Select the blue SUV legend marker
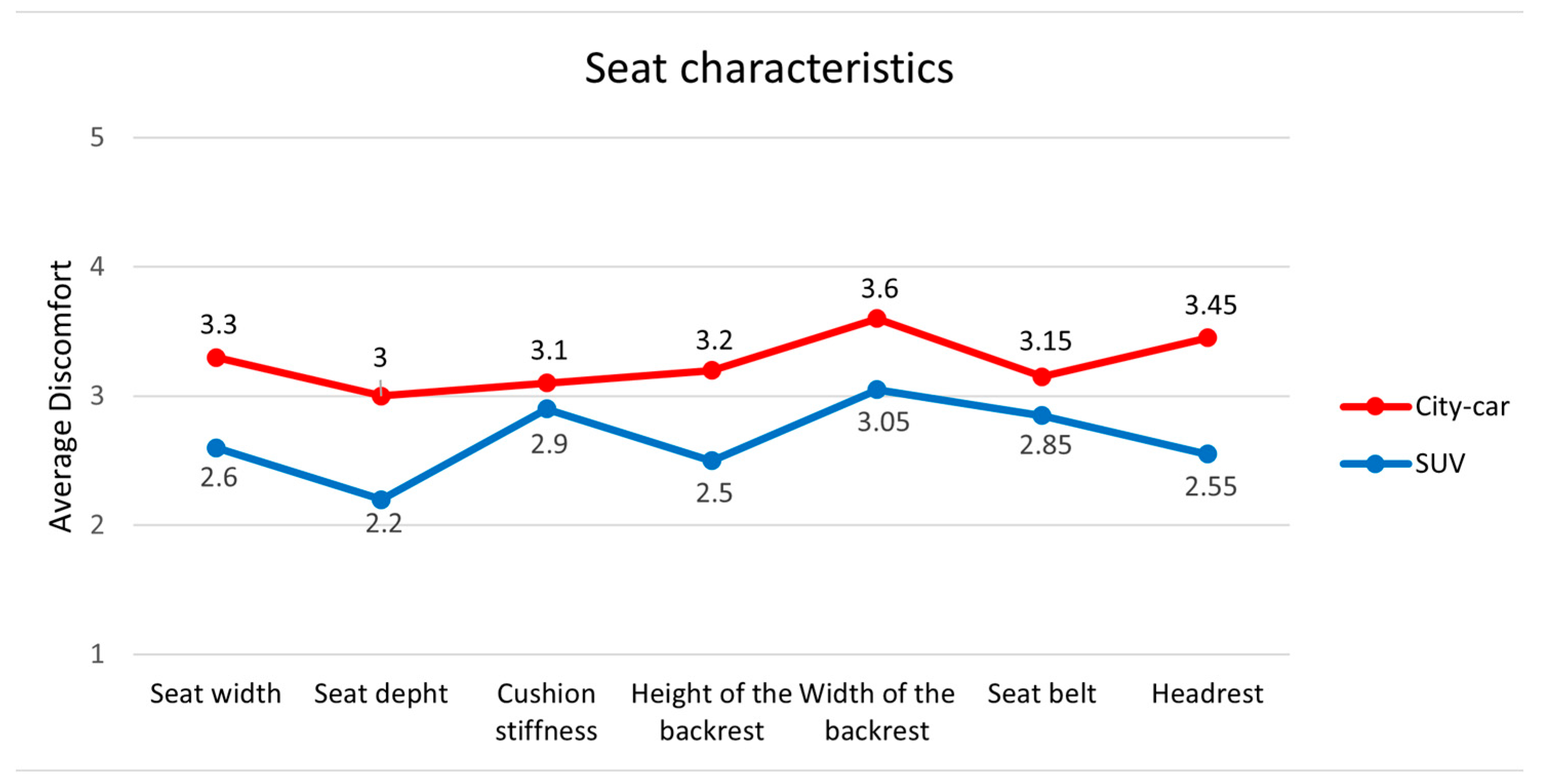Screen dimensions: 1548x784 coord(1375,463)
